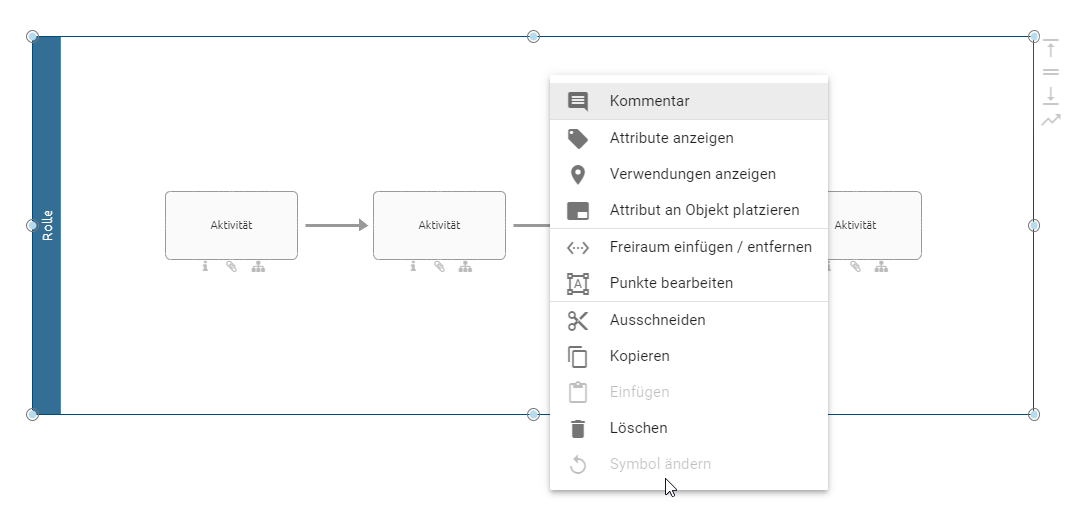Click the align-top arrow icon beside the lane

tap(1050, 49)
